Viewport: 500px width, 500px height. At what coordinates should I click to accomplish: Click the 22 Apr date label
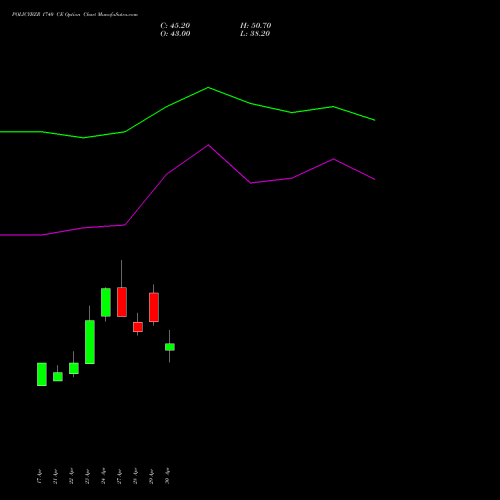click(x=72, y=476)
